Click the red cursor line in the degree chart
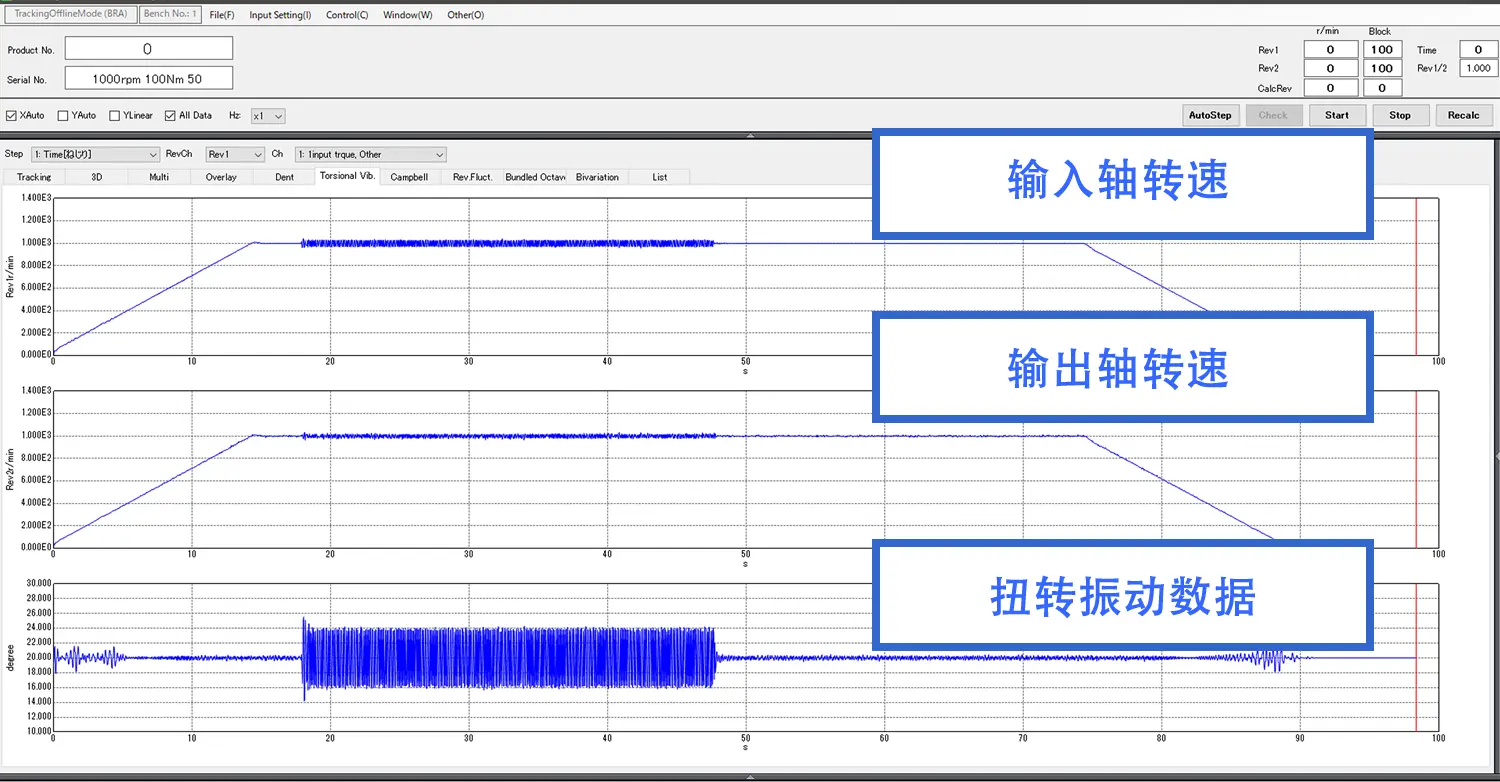 (1416, 656)
